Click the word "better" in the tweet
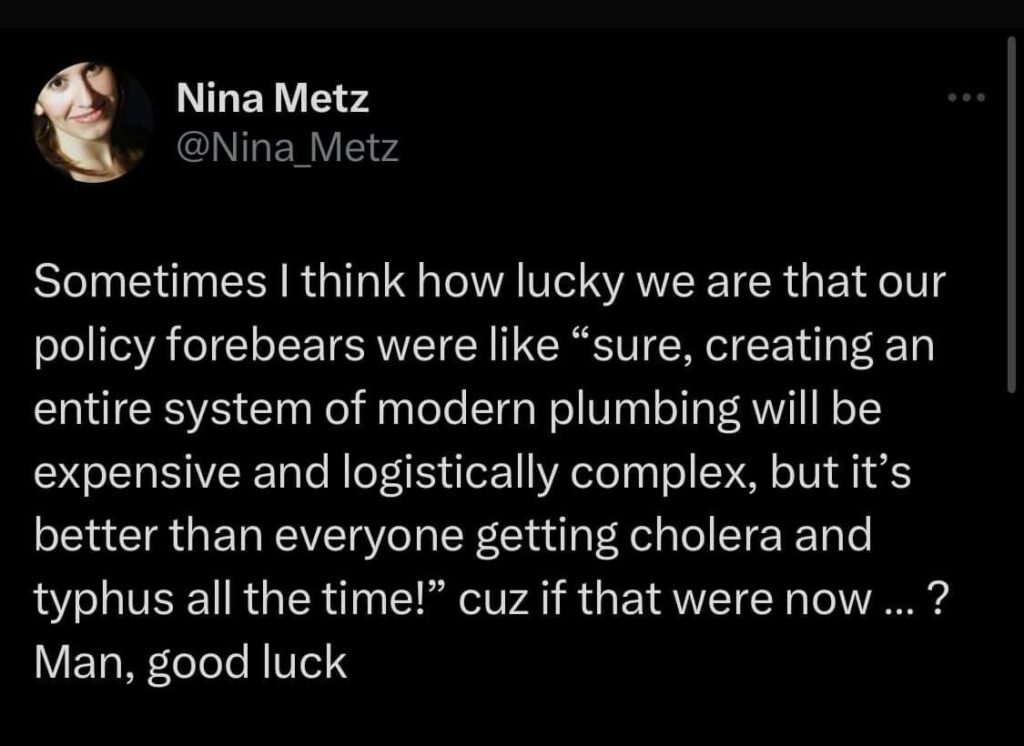 point(91,537)
